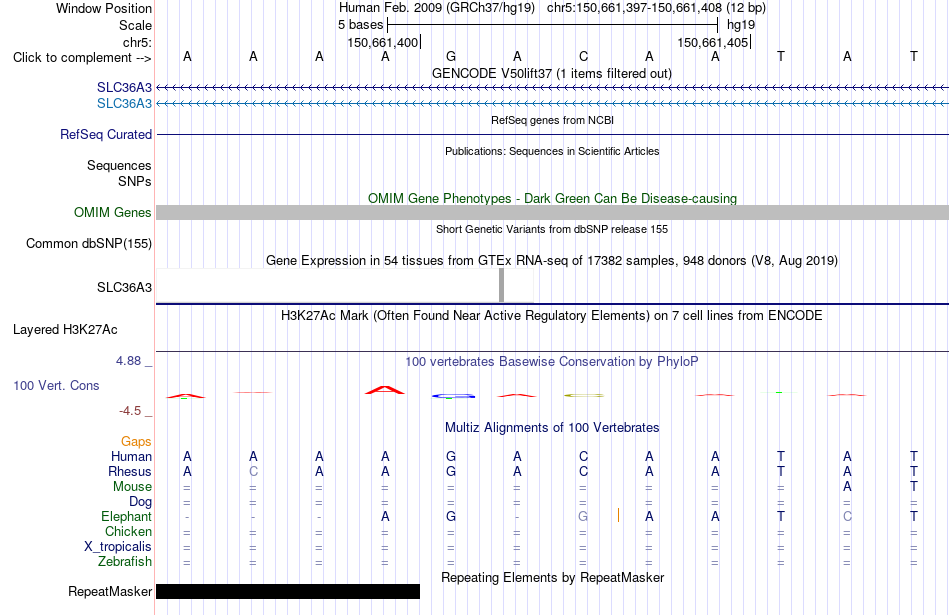Screen dimensions: 950x615
Task: Click the SLC36A3 label of the GTEx track
Action: point(124,287)
